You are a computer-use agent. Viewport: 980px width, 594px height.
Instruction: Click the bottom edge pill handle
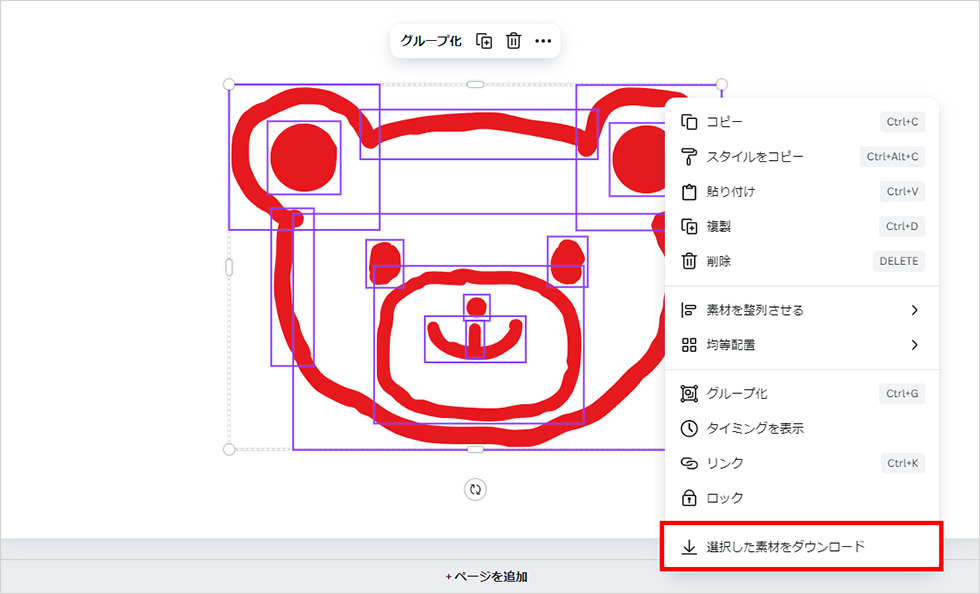(475, 450)
